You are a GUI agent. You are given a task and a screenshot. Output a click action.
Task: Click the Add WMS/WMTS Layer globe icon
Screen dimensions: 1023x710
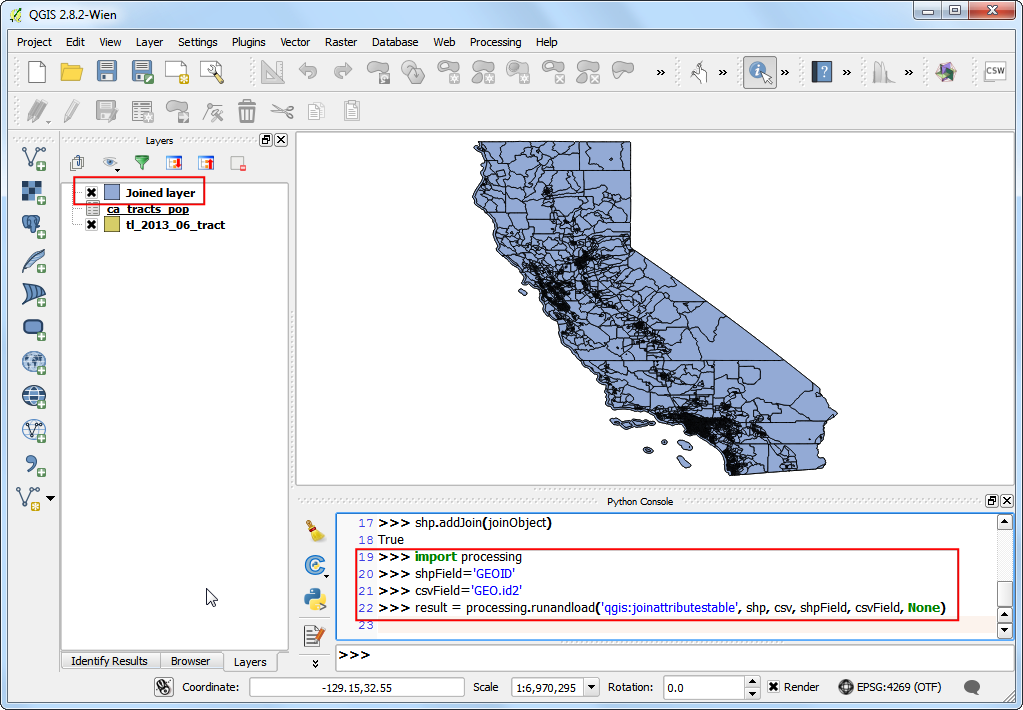pyautogui.click(x=33, y=362)
